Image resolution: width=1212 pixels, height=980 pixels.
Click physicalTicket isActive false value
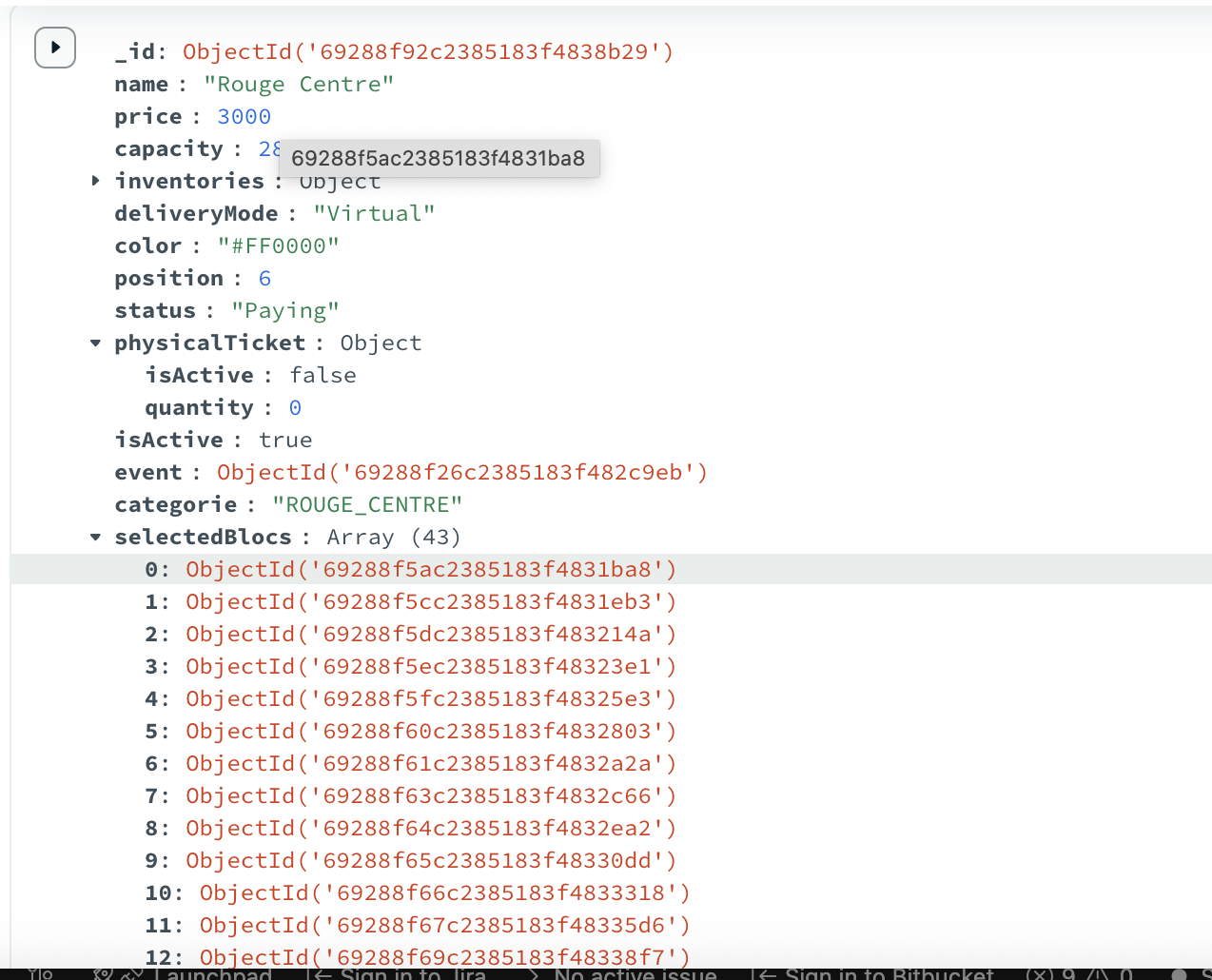click(x=323, y=376)
